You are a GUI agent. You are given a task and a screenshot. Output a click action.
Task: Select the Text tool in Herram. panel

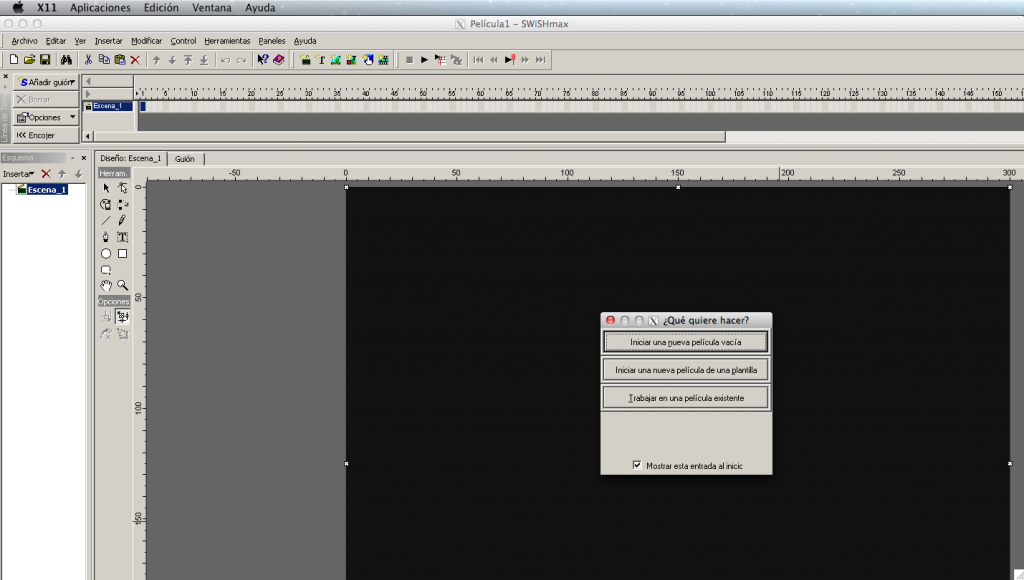click(122, 237)
